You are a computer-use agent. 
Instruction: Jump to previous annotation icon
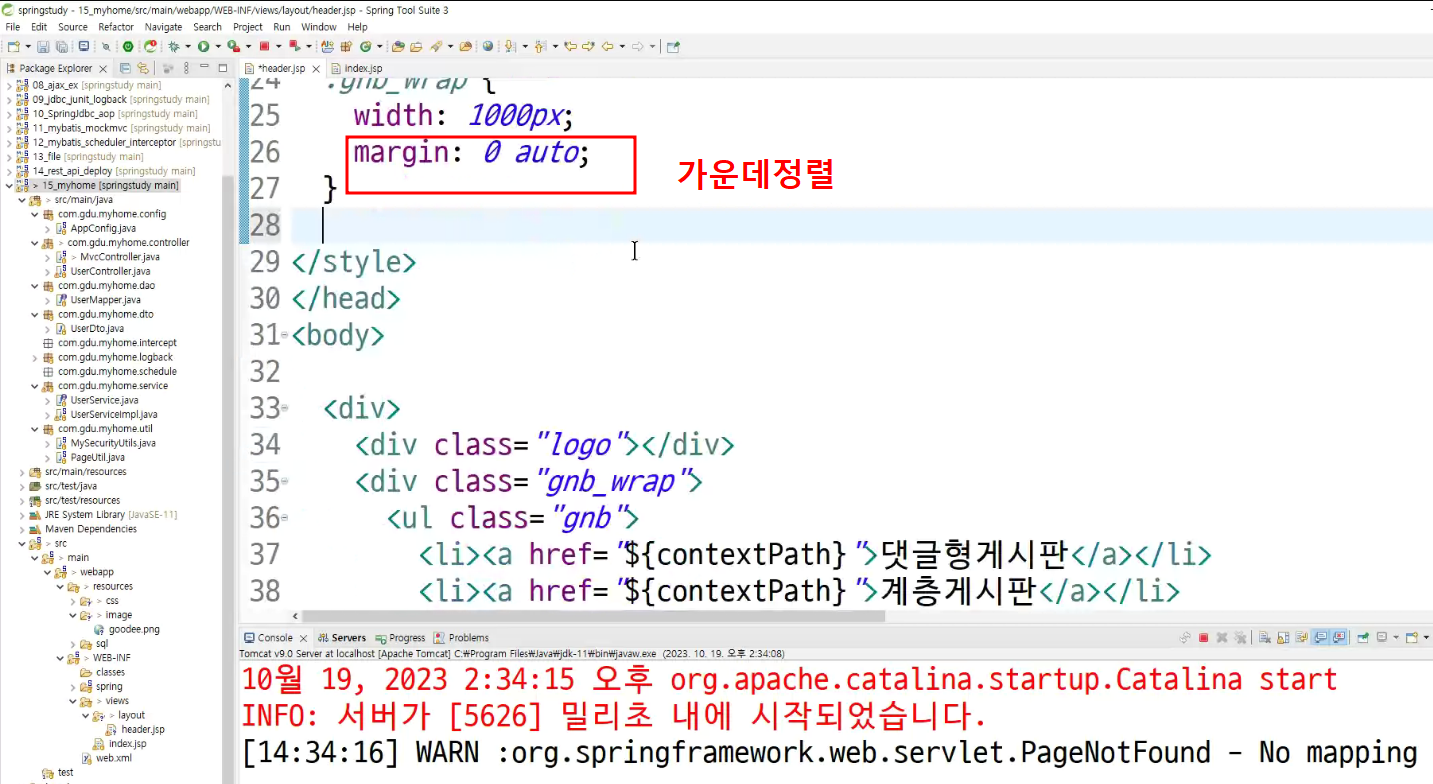point(539,46)
